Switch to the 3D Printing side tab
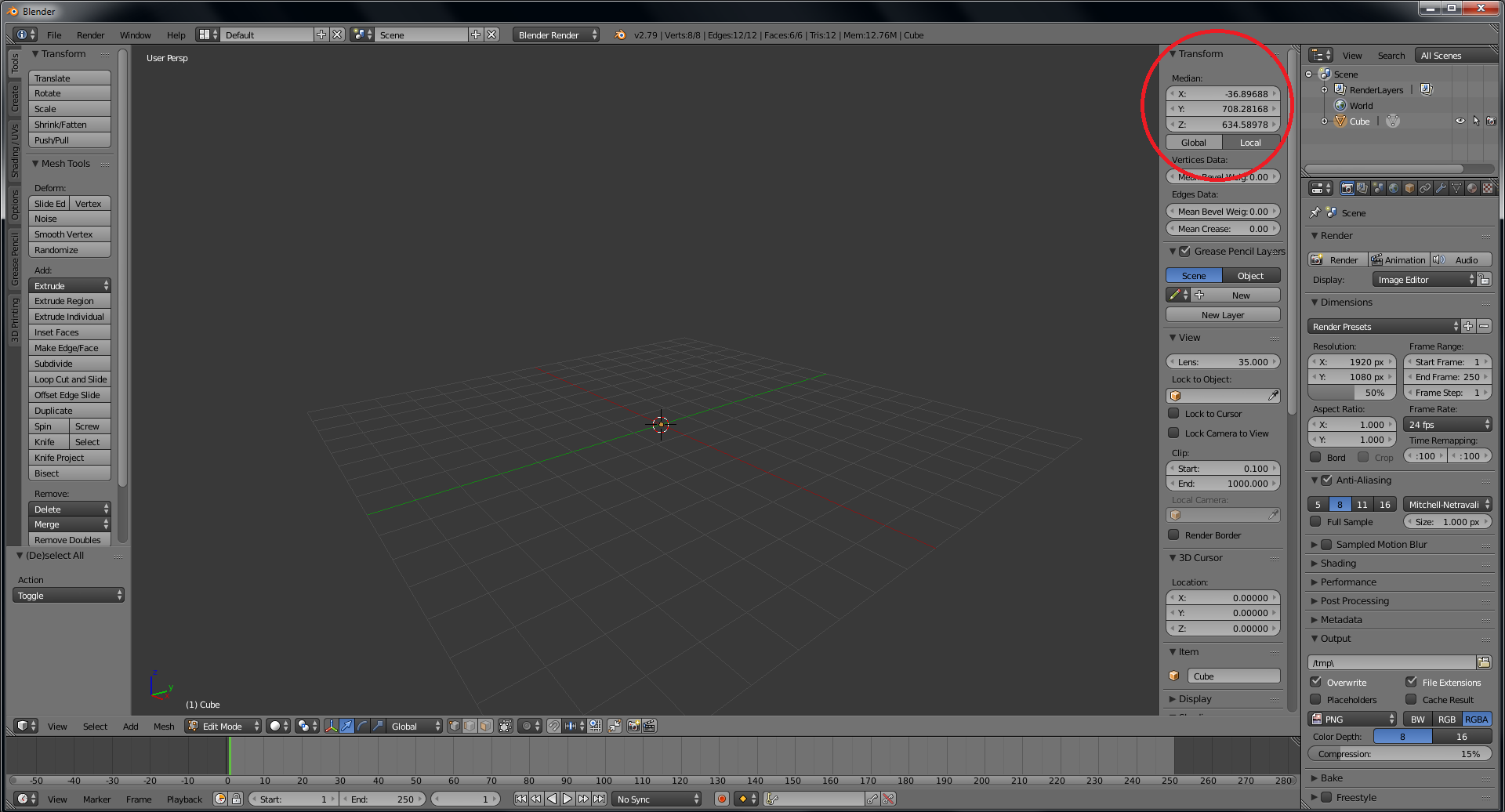 coord(14,320)
